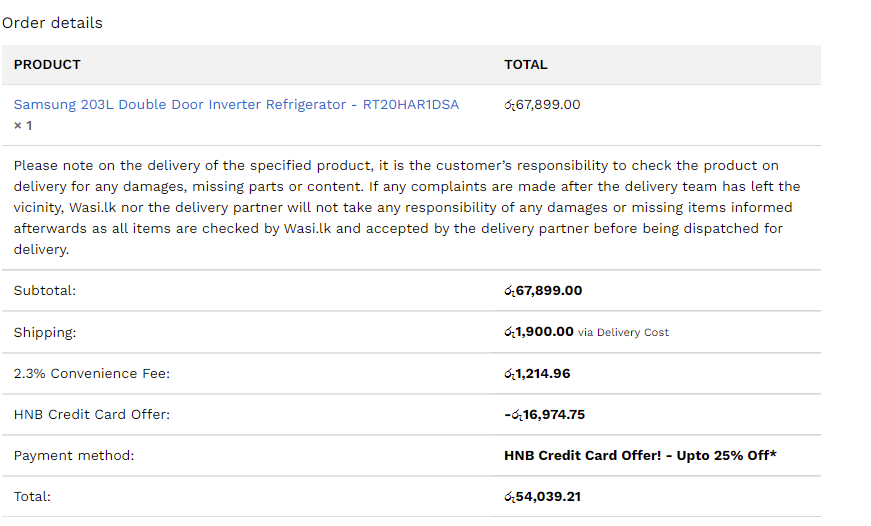Click the 'Total:' label
This screenshot has width=871, height=526.
click(x=32, y=497)
